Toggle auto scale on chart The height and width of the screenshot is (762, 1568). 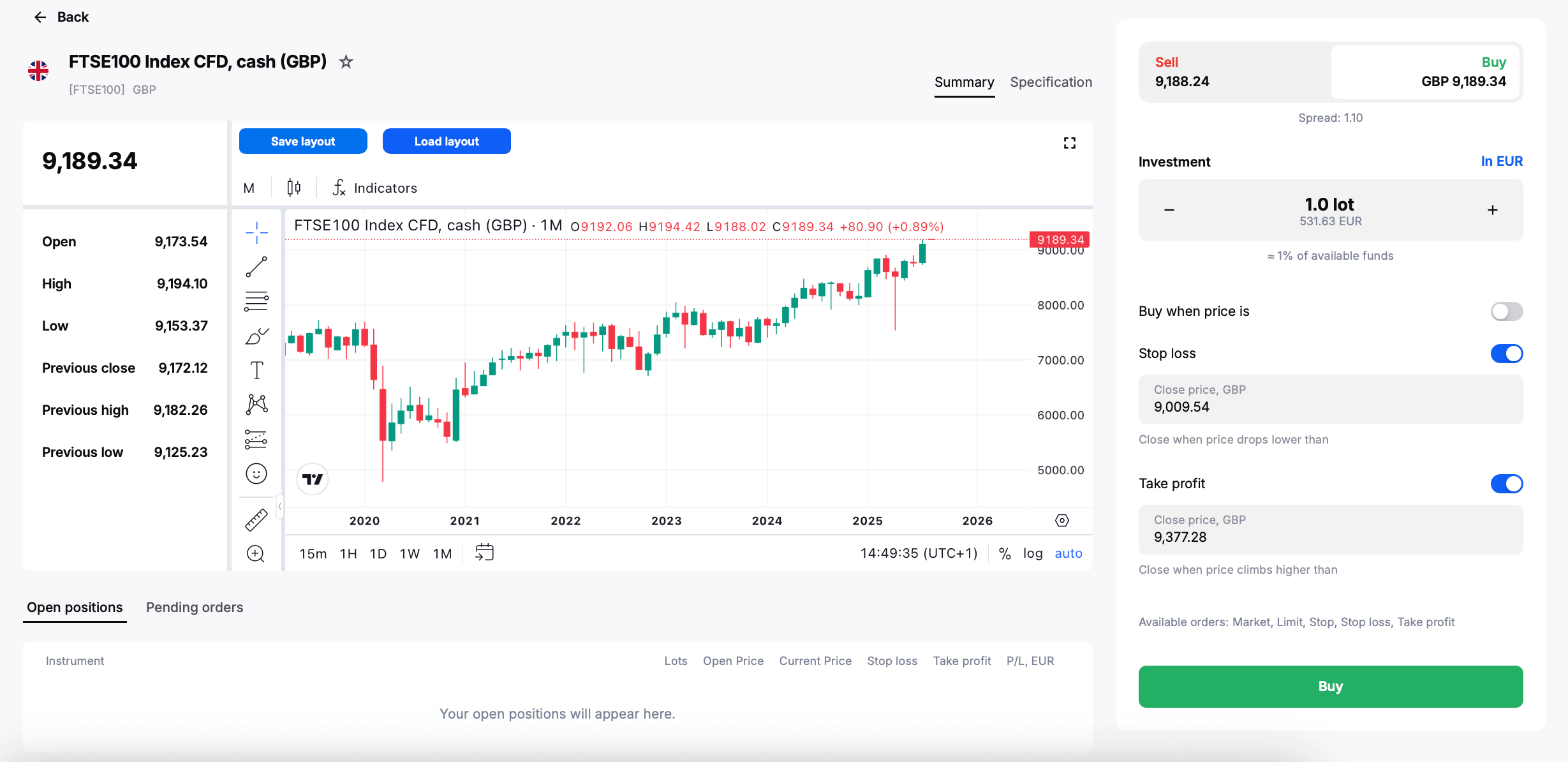pos(1069,553)
